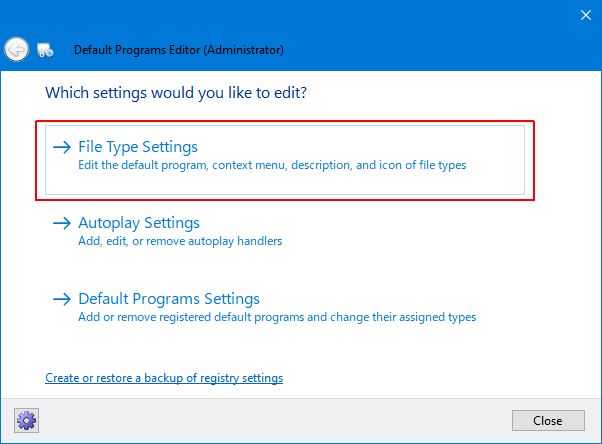Click the blue title bar's empty area

(x=300, y=15)
